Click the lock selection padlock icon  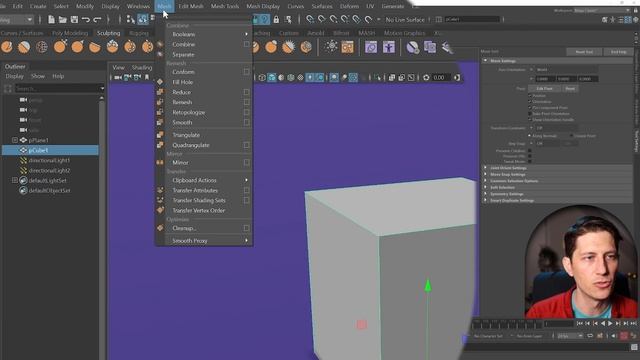(x=276, y=19)
